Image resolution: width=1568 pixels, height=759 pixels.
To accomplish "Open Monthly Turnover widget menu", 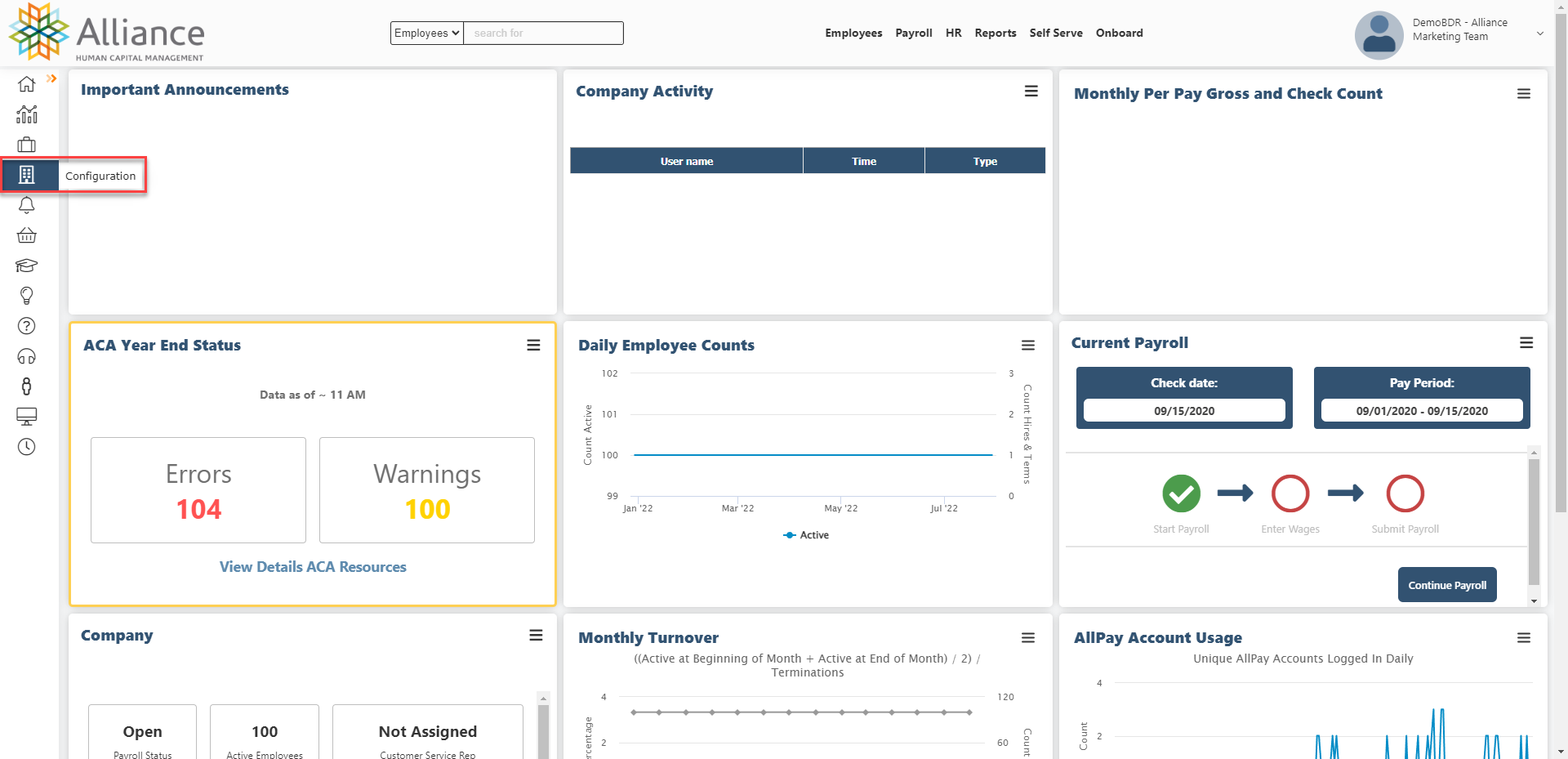I will click(1028, 638).
